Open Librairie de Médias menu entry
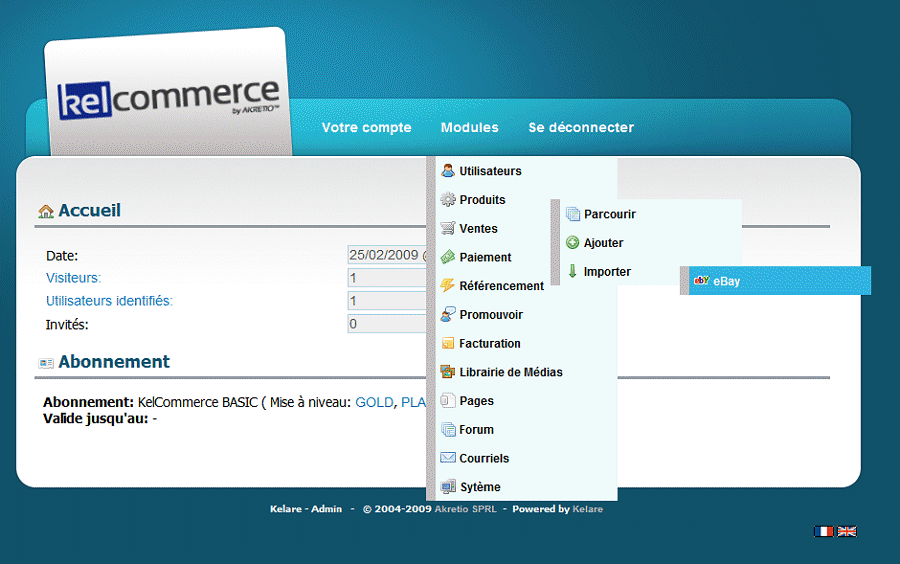The image size is (900, 564). (510, 373)
